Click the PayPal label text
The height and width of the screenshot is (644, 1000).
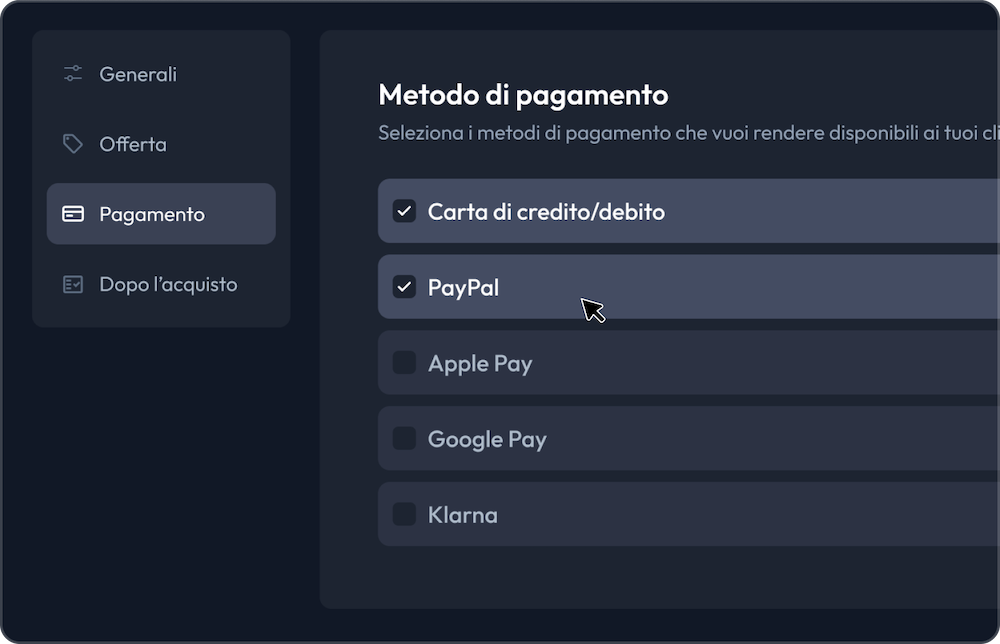(464, 288)
